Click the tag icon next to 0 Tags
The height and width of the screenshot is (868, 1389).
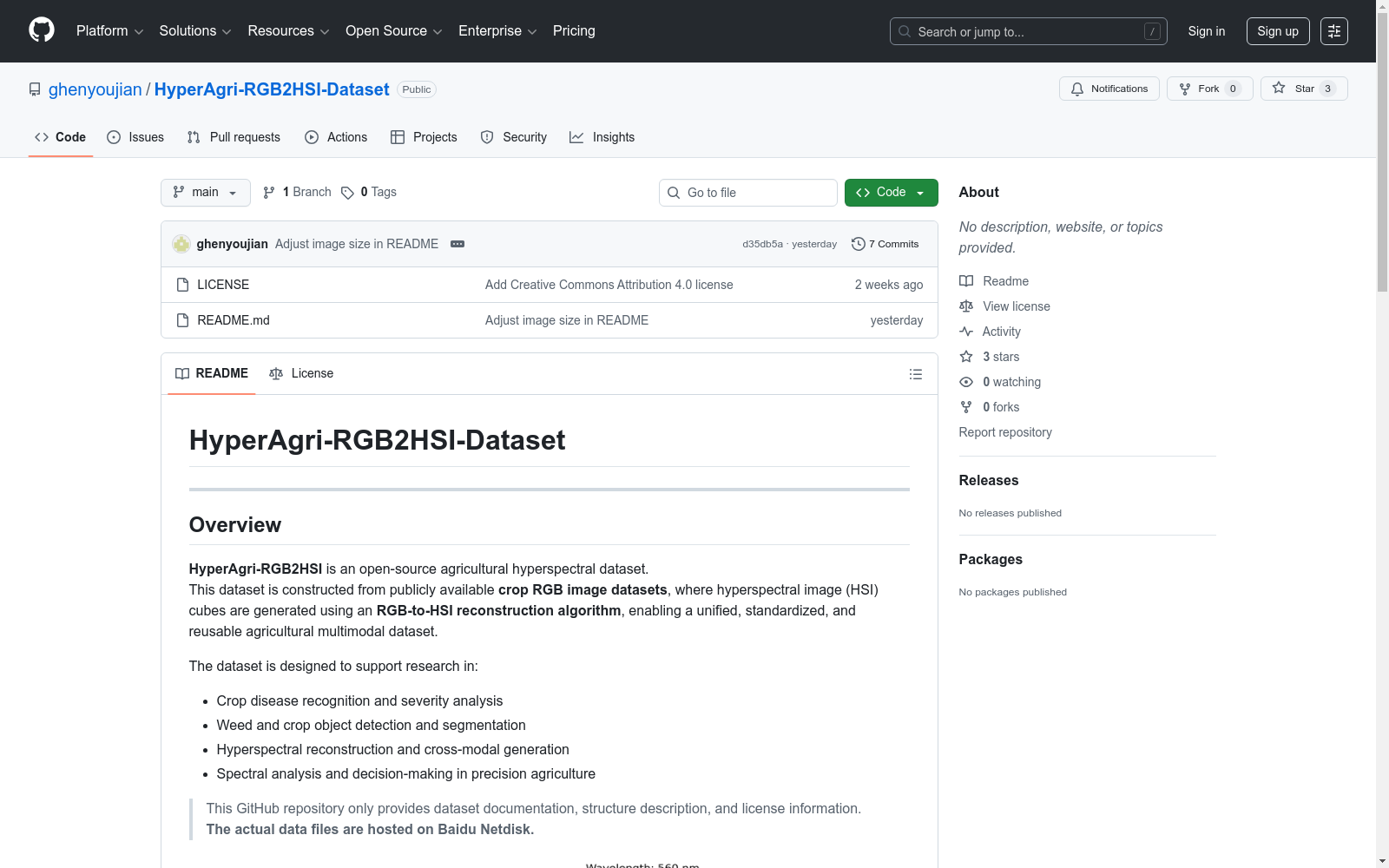coord(347,193)
